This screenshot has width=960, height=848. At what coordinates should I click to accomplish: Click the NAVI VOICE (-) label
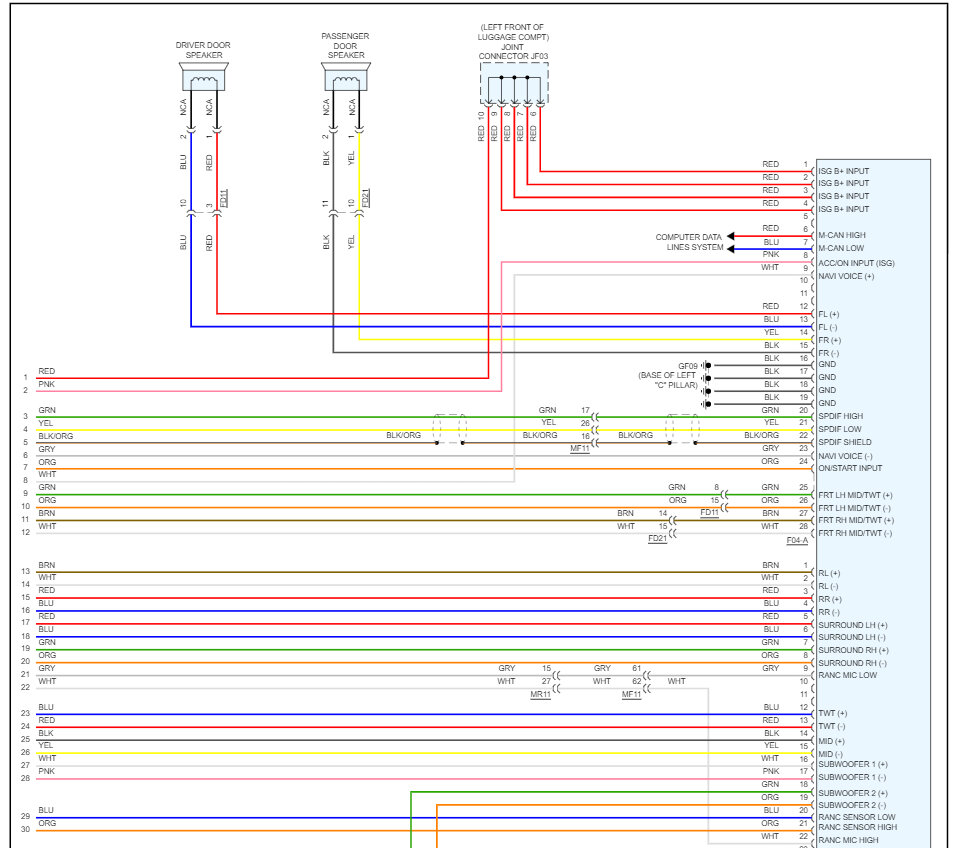click(846, 456)
